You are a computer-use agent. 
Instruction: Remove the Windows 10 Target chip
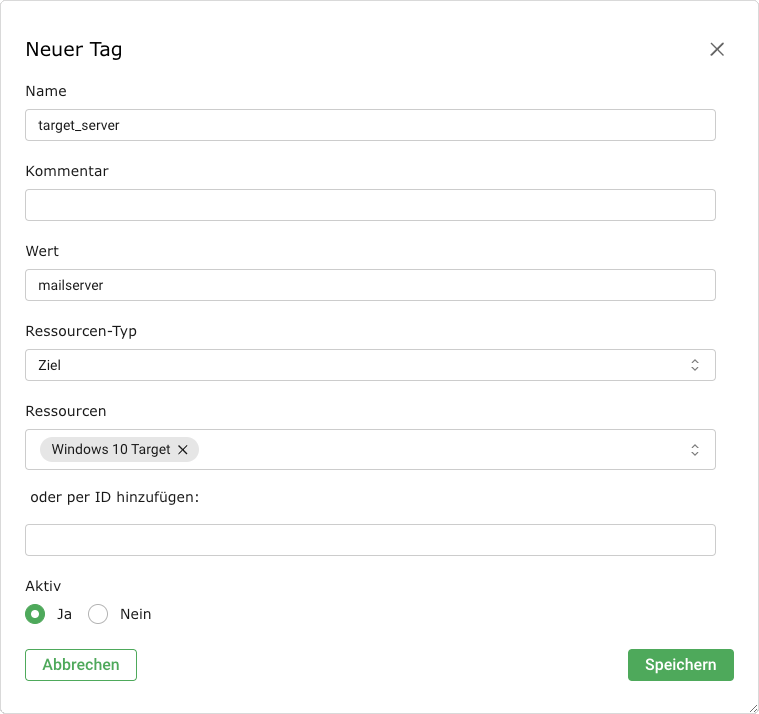183,450
